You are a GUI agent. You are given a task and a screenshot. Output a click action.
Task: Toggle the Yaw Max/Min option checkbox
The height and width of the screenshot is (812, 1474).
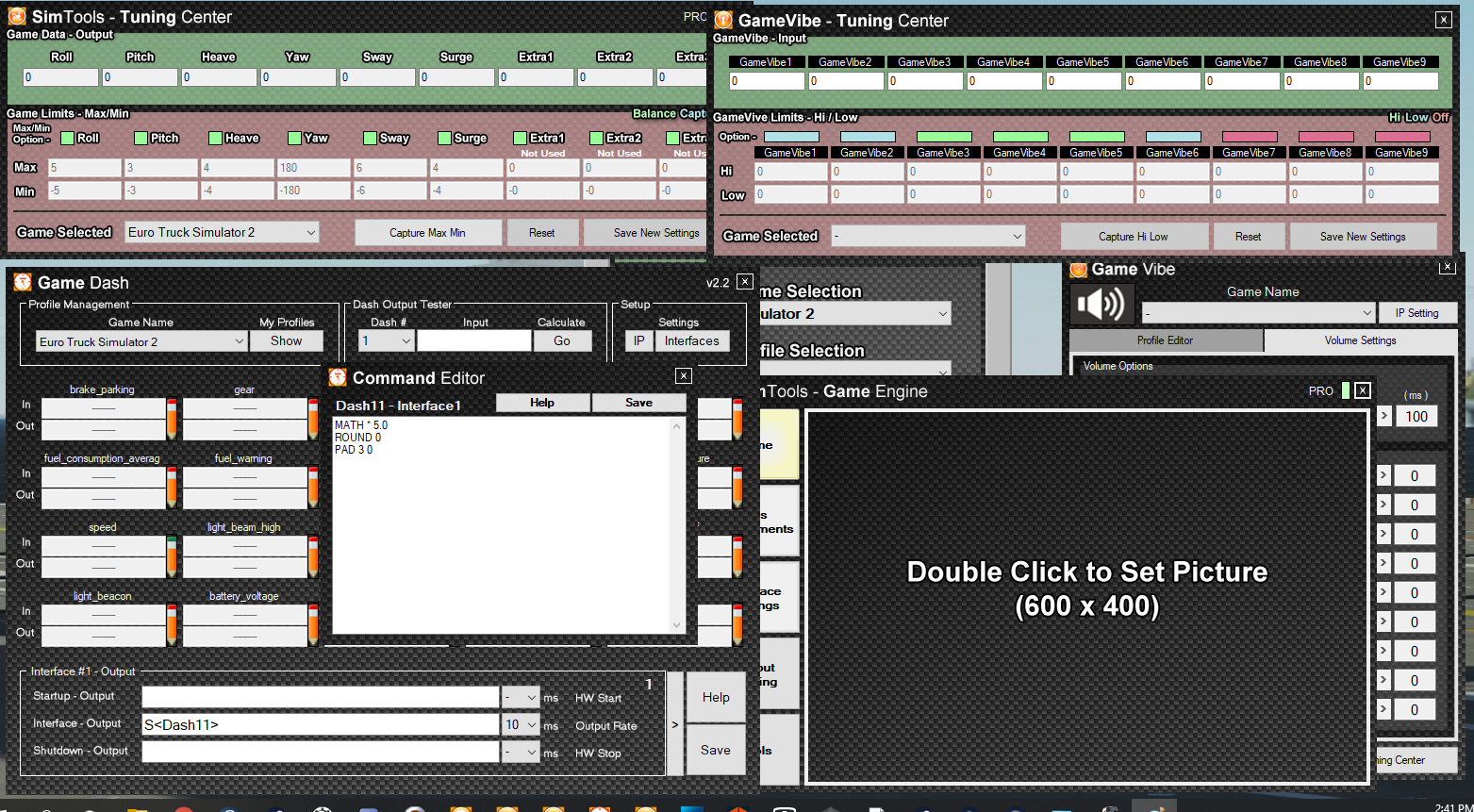click(294, 138)
